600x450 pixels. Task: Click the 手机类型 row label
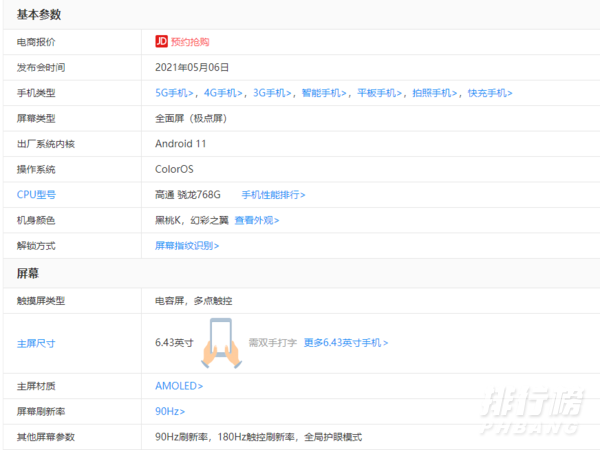coord(36,93)
